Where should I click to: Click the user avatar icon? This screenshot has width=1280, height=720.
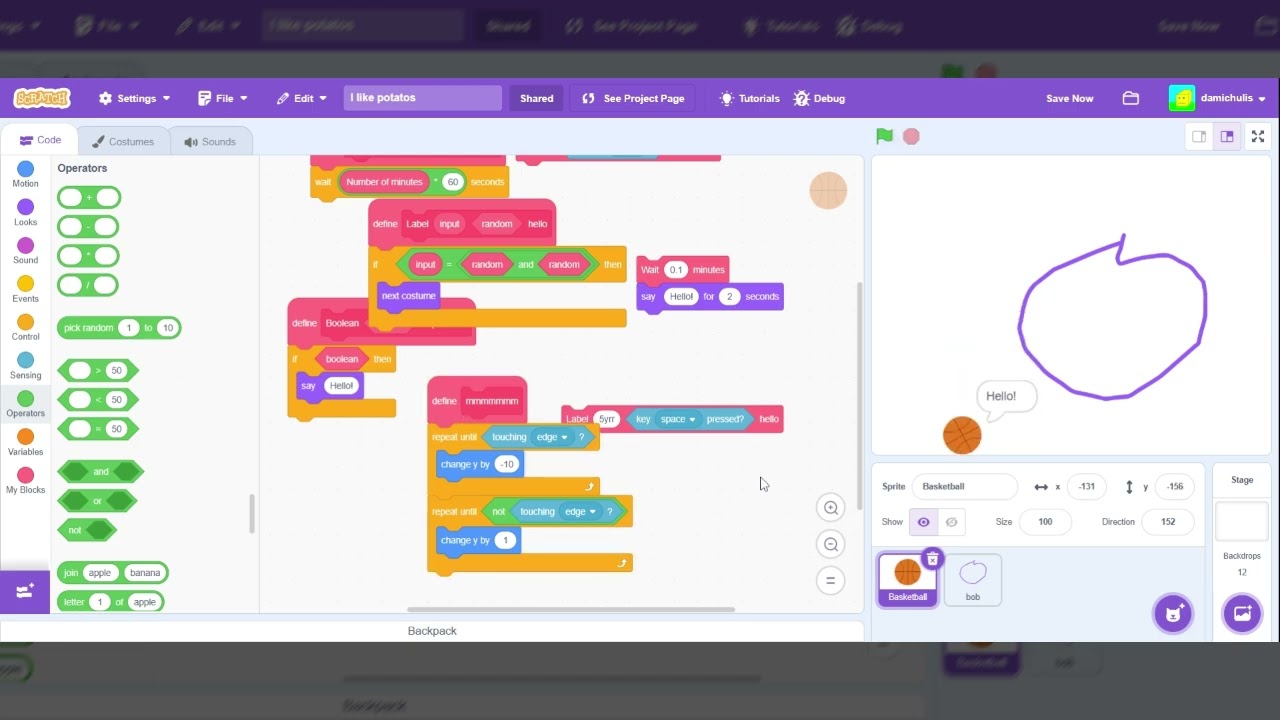[x=1182, y=98]
